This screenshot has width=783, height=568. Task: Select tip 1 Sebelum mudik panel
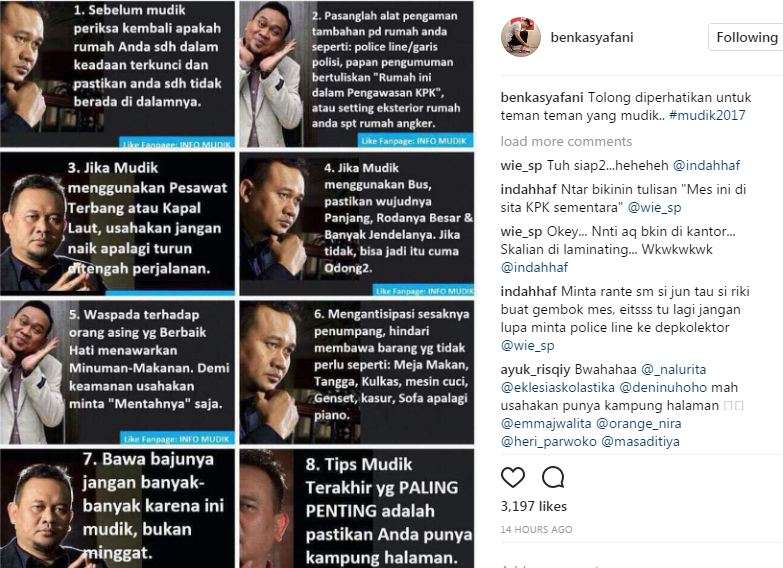pyautogui.click(x=117, y=74)
